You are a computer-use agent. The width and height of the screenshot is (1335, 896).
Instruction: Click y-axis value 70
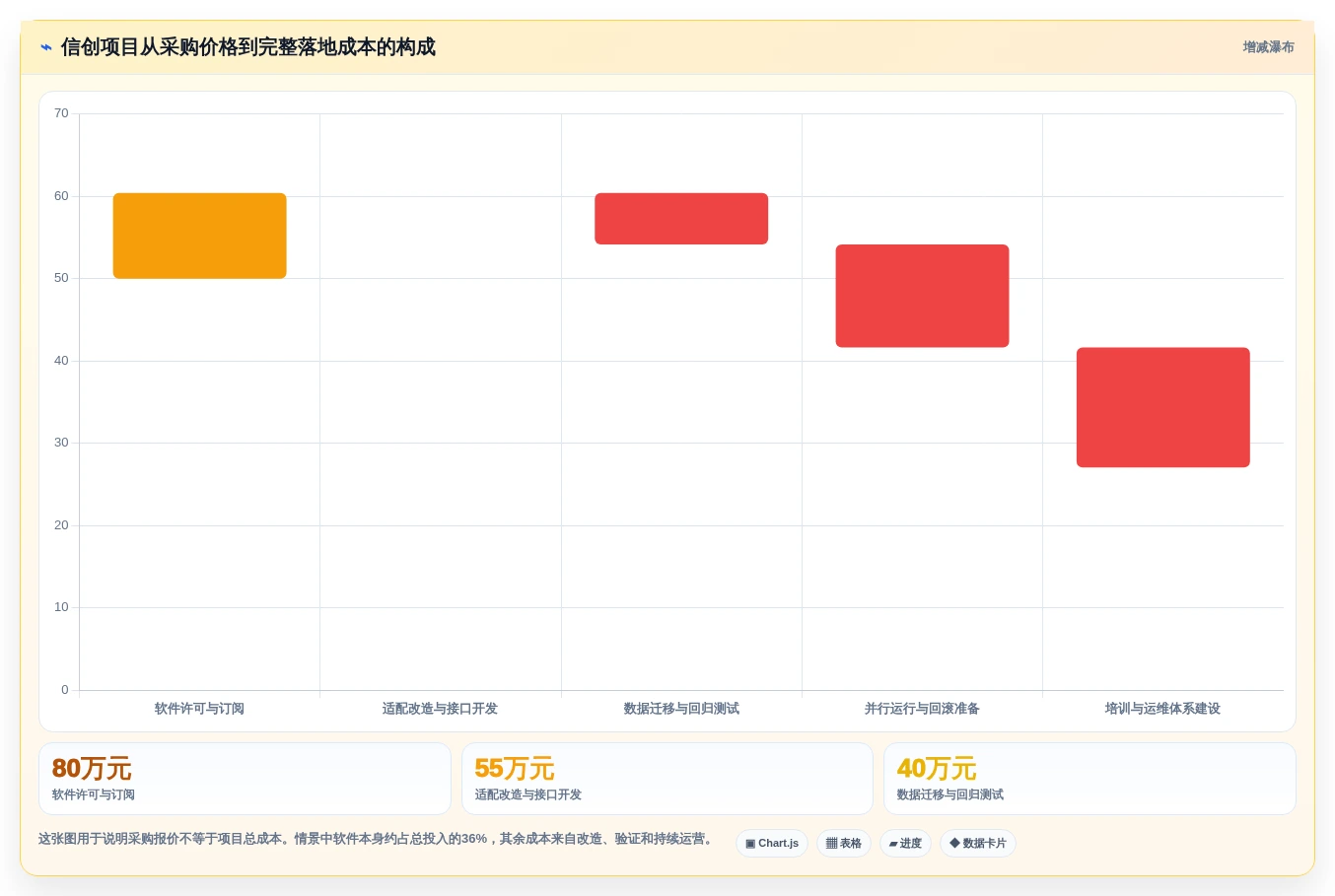pos(61,113)
